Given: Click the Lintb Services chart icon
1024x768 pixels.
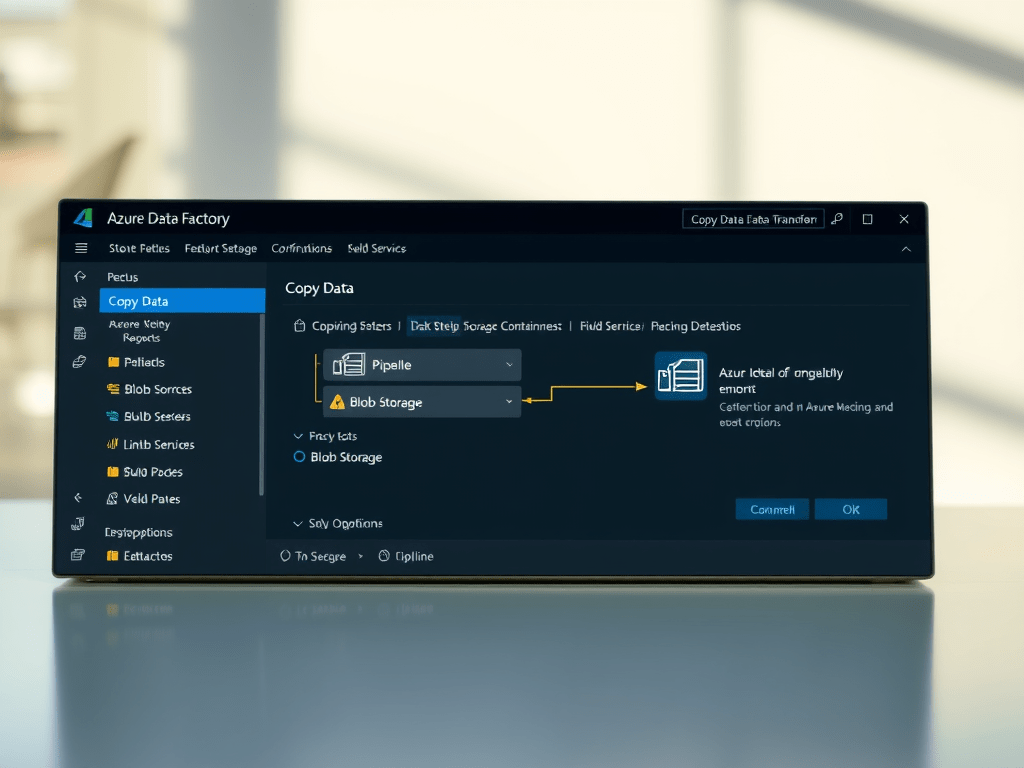Looking at the screenshot, I should [112, 444].
